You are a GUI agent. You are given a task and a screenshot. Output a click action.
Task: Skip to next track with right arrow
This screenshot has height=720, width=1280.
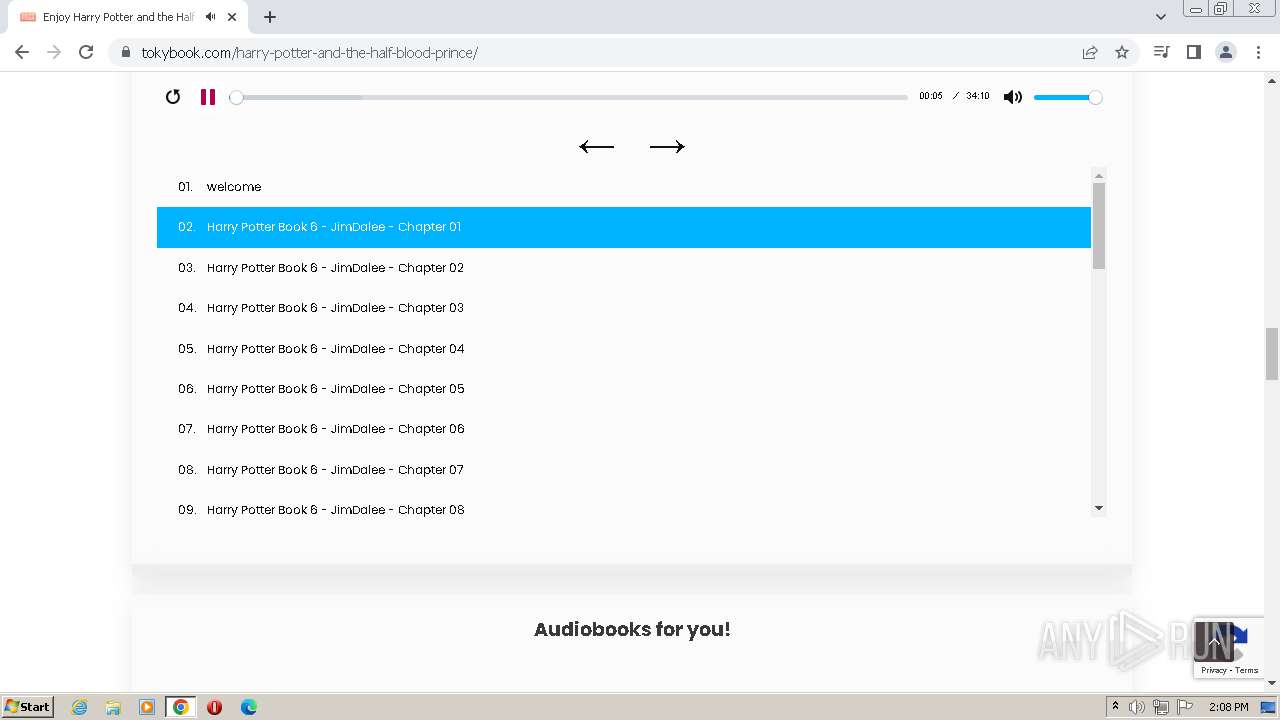point(667,147)
